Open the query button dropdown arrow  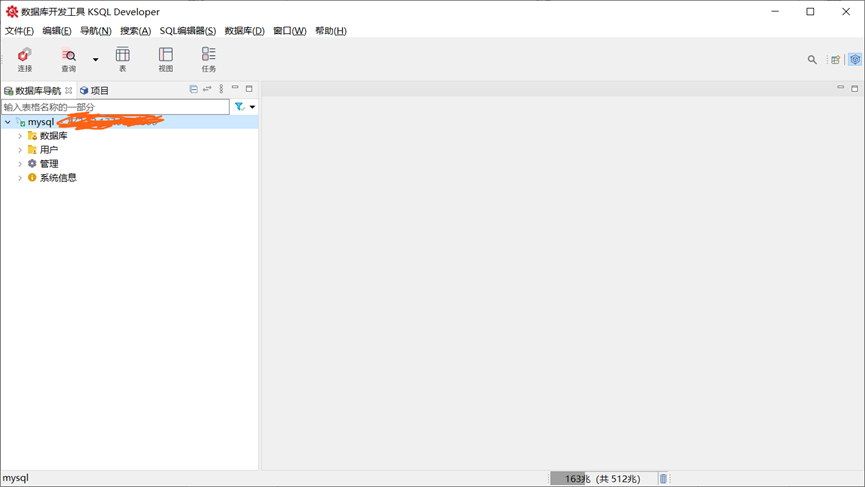point(96,60)
